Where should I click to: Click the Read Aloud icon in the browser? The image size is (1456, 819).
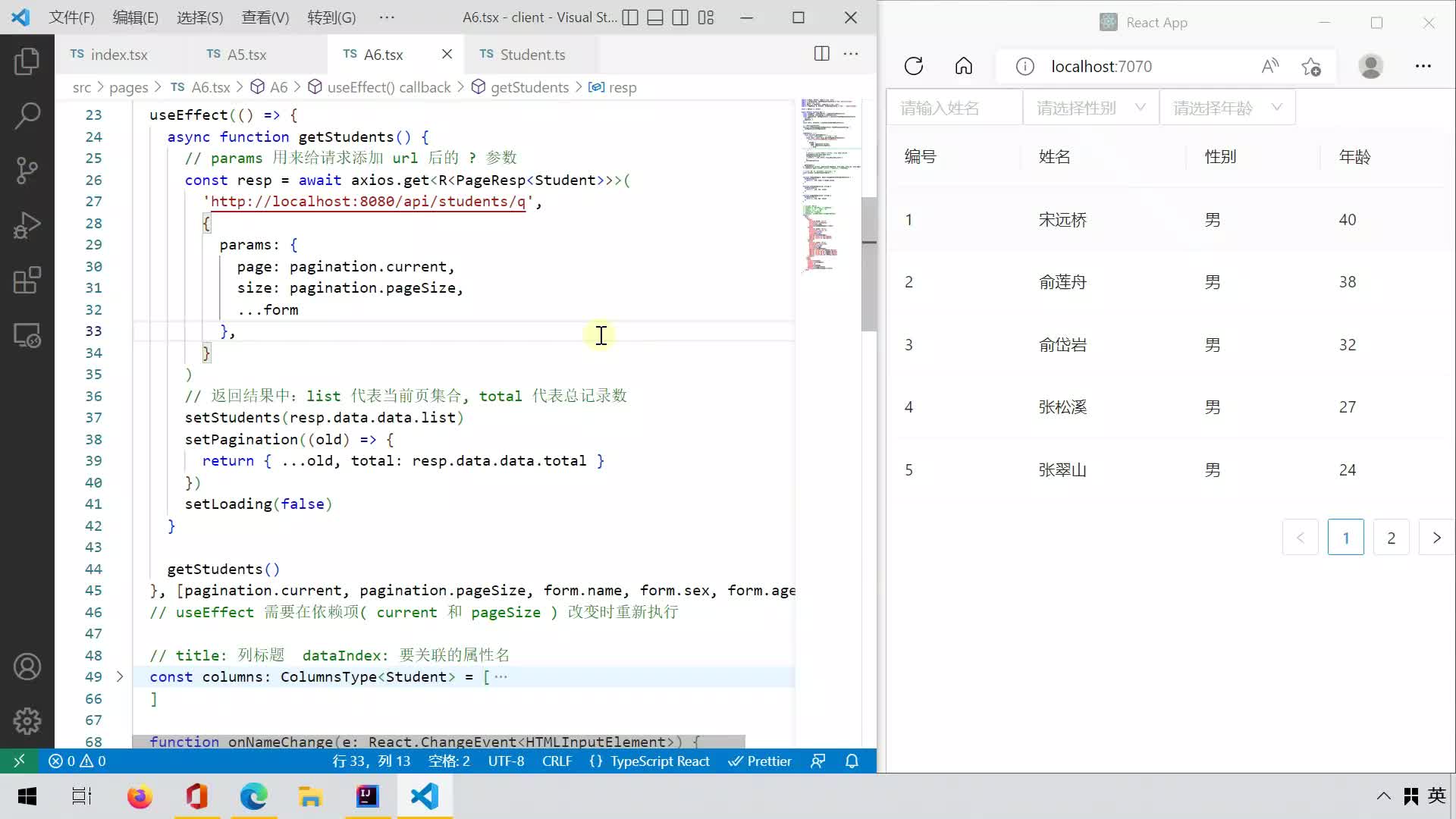(1270, 66)
